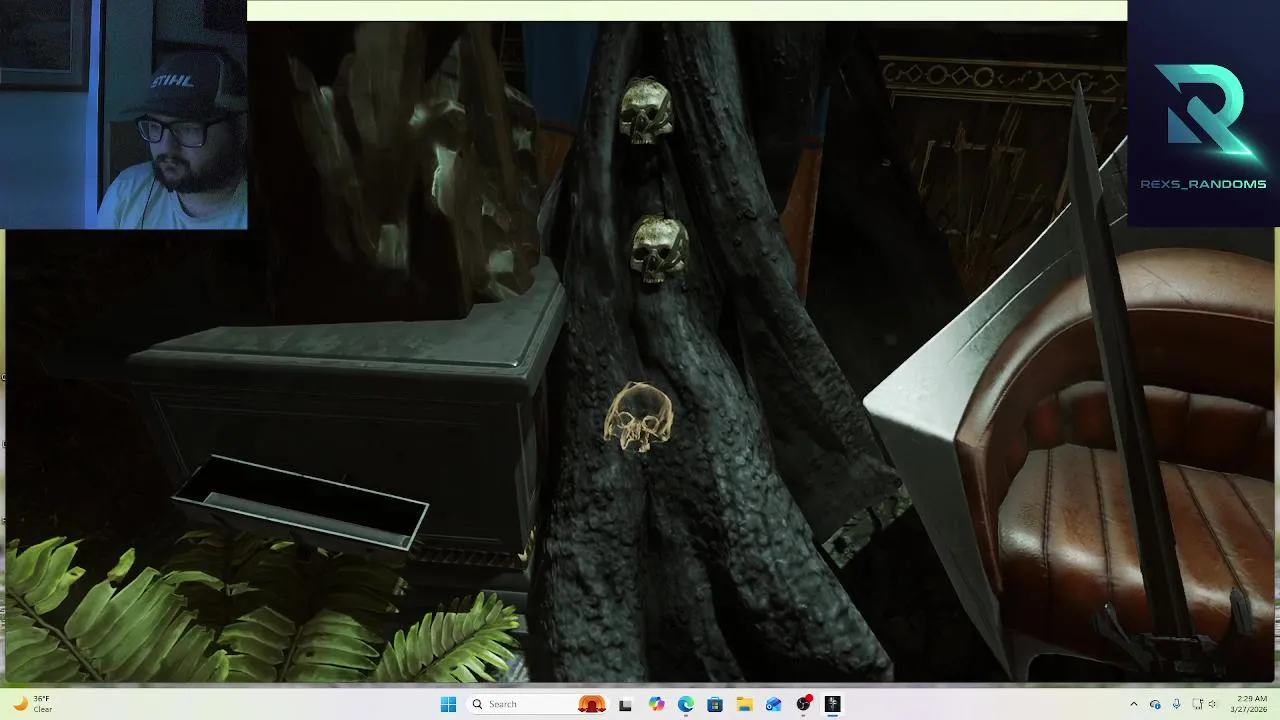Click the microphone tray icon
Image resolution: width=1280 pixels, height=720 pixels.
tap(1176, 704)
